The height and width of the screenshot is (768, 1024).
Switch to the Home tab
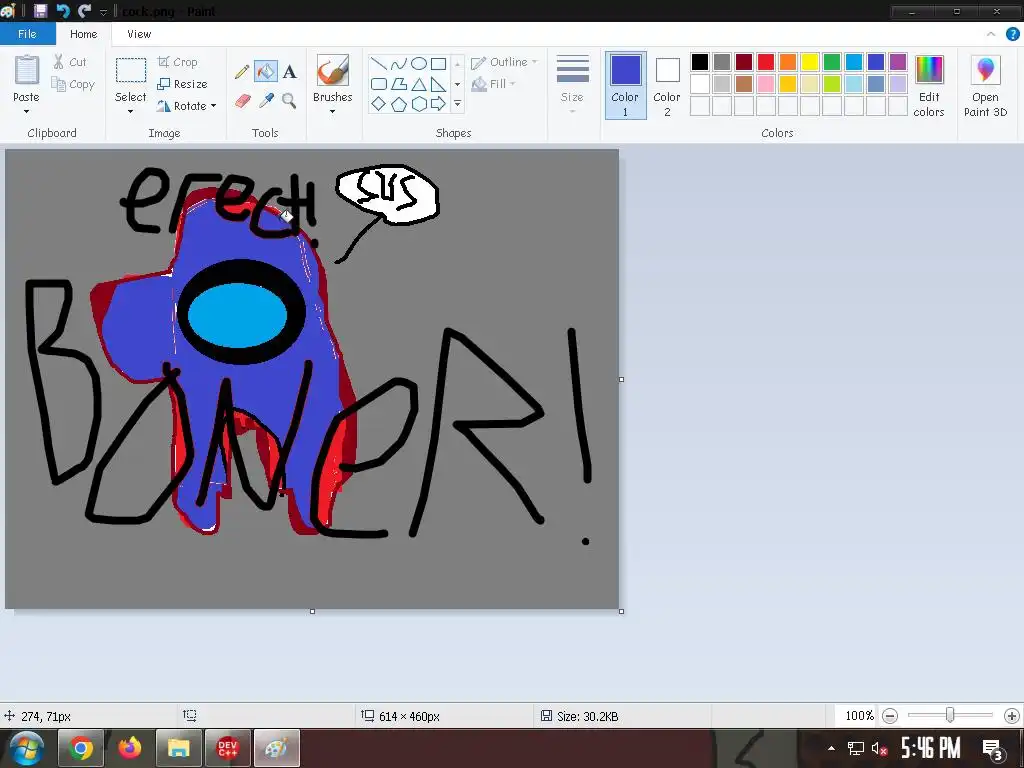tap(84, 34)
